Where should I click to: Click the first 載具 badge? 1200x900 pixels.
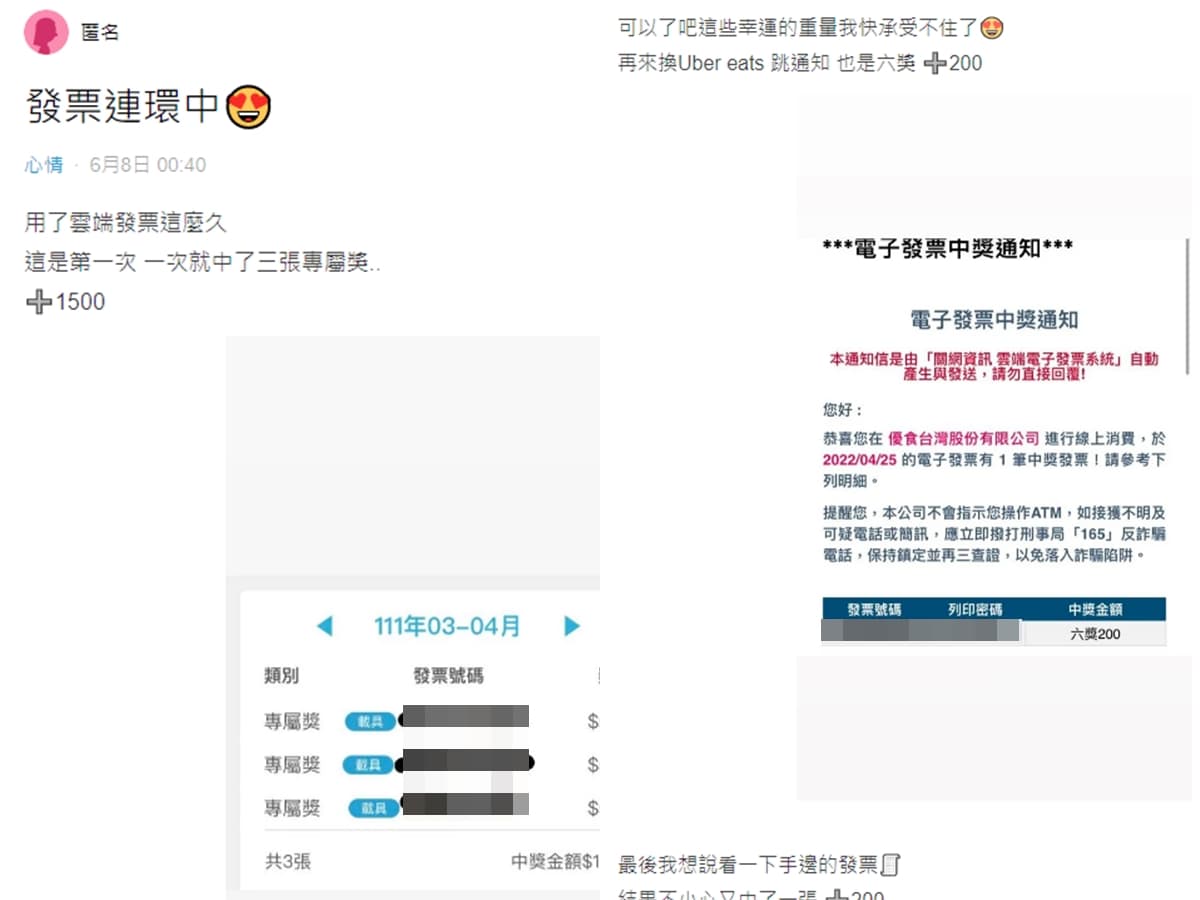coord(371,721)
